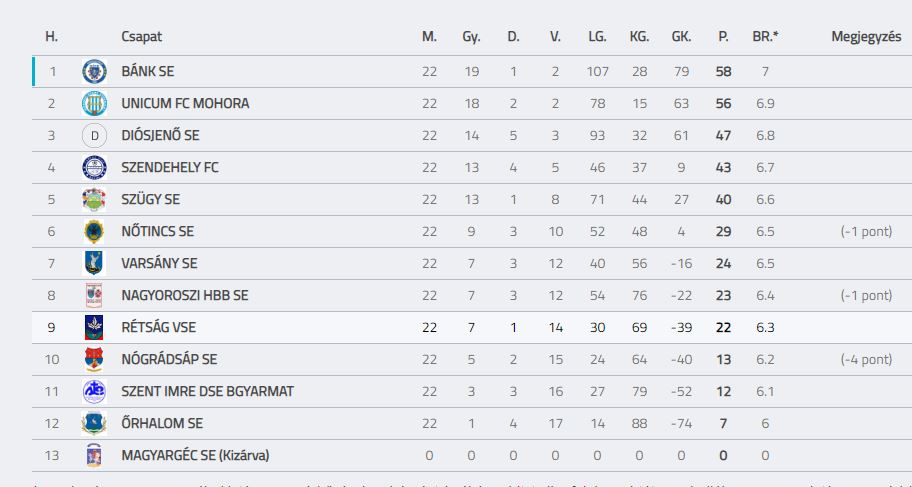Click the BR.* column header
912x487 pixels.
(765, 37)
